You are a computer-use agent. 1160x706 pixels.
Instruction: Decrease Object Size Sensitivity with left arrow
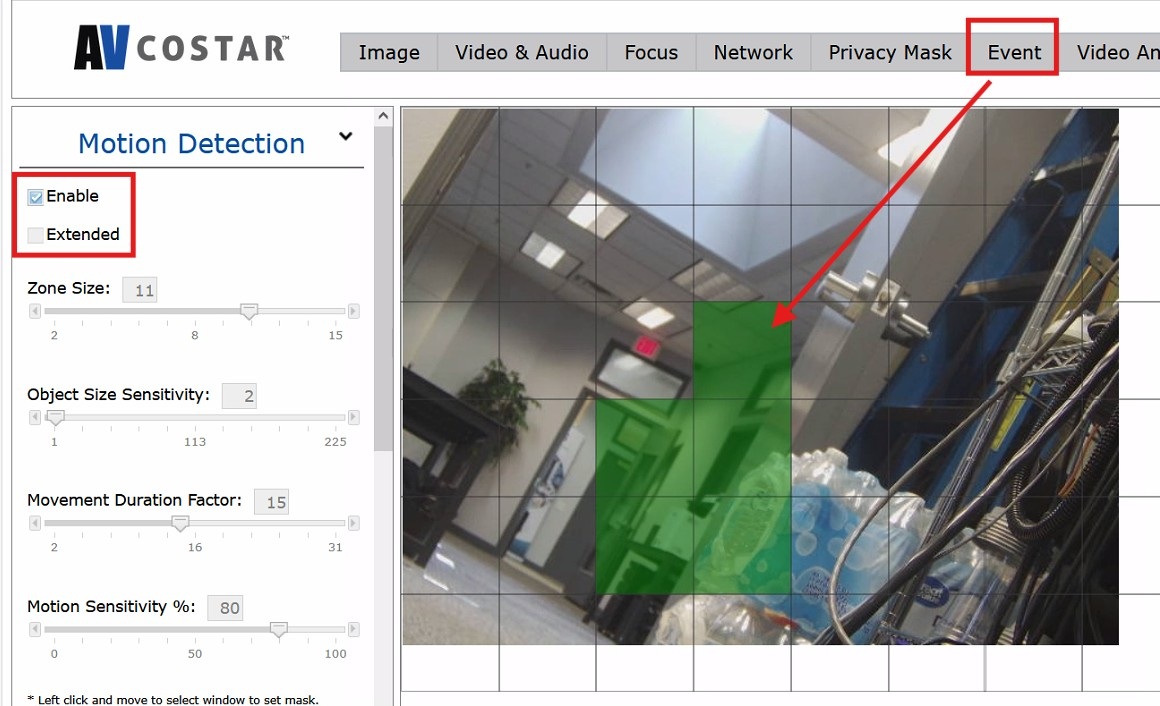[x=35, y=417]
